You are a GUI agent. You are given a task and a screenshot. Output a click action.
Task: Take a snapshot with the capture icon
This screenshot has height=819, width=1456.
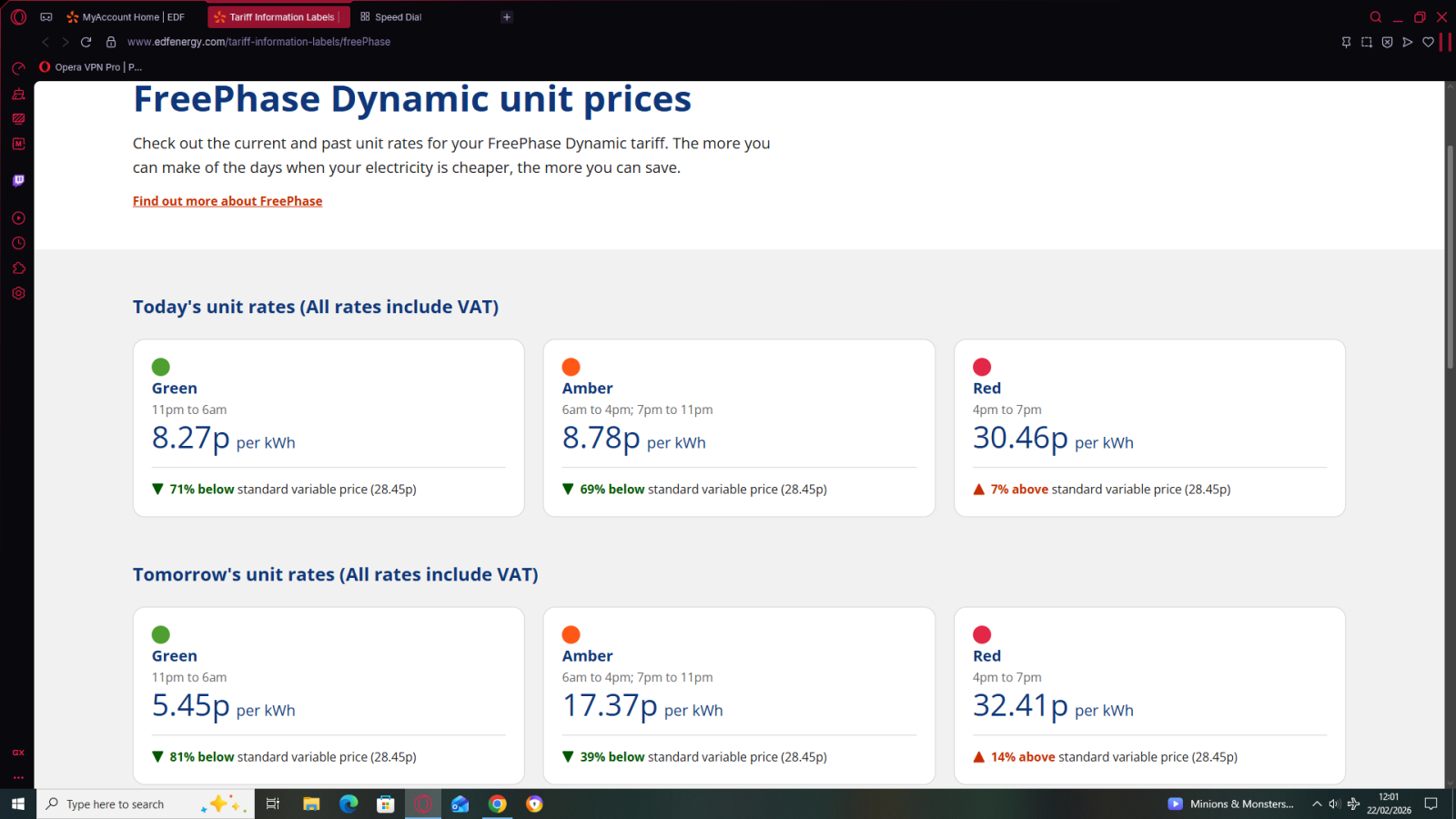1366,42
